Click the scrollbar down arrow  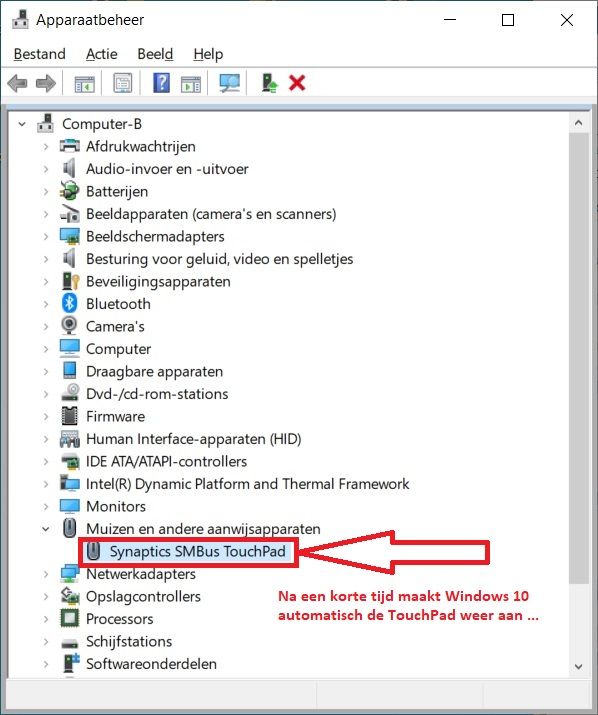point(578,666)
